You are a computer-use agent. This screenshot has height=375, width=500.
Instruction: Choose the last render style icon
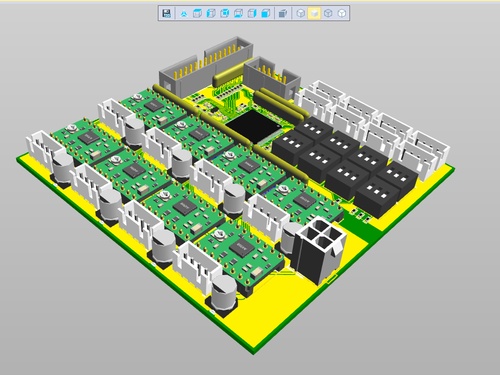342,13
